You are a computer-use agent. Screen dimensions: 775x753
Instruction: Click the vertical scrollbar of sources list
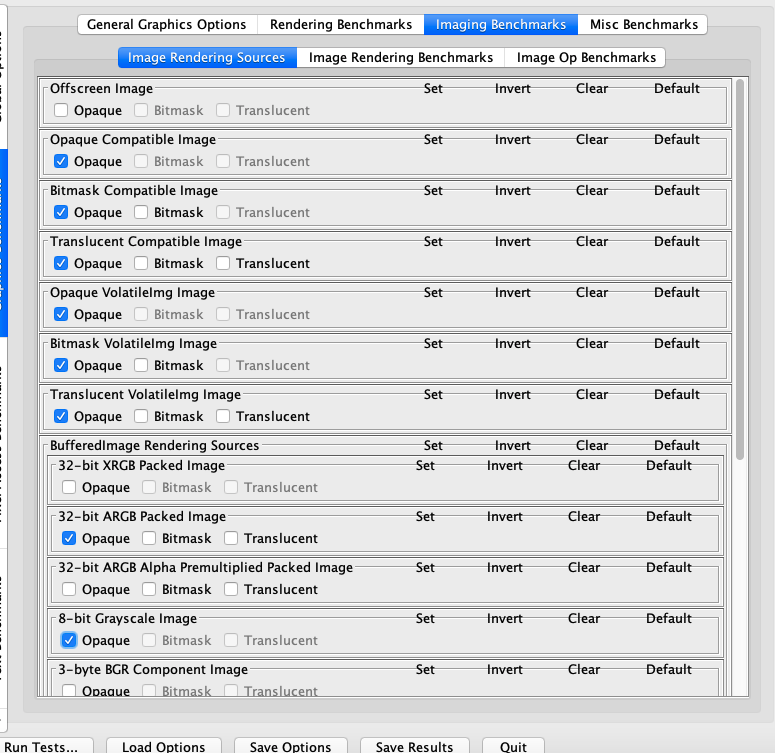tap(740, 270)
